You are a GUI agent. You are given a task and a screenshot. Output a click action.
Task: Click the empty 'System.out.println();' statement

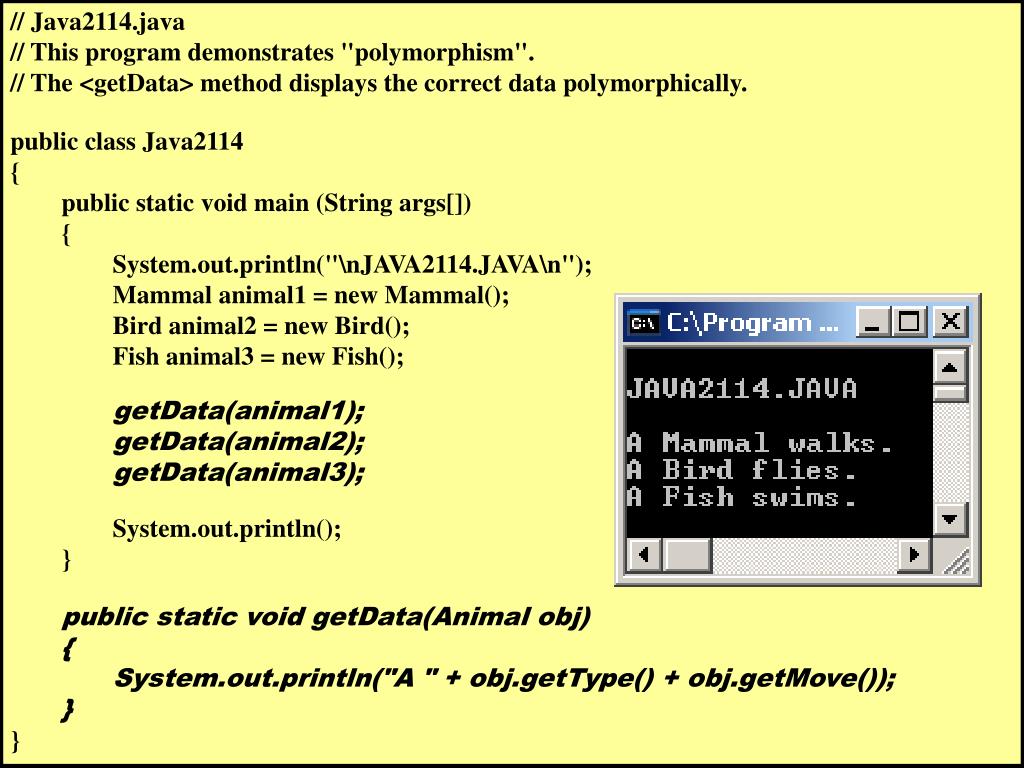[227, 528]
